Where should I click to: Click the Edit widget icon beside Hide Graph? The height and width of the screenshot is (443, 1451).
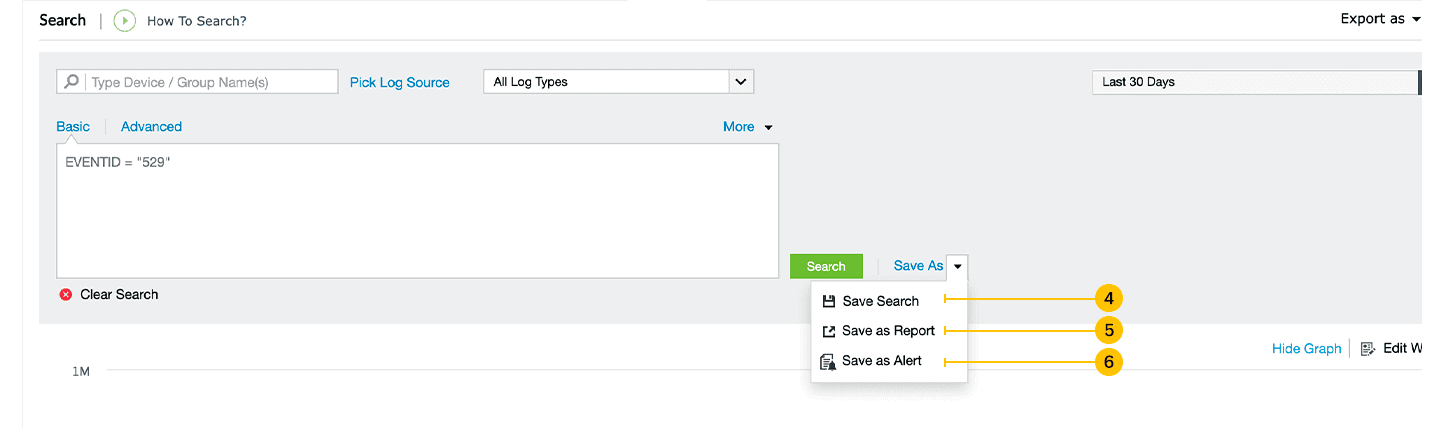pos(1368,349)
